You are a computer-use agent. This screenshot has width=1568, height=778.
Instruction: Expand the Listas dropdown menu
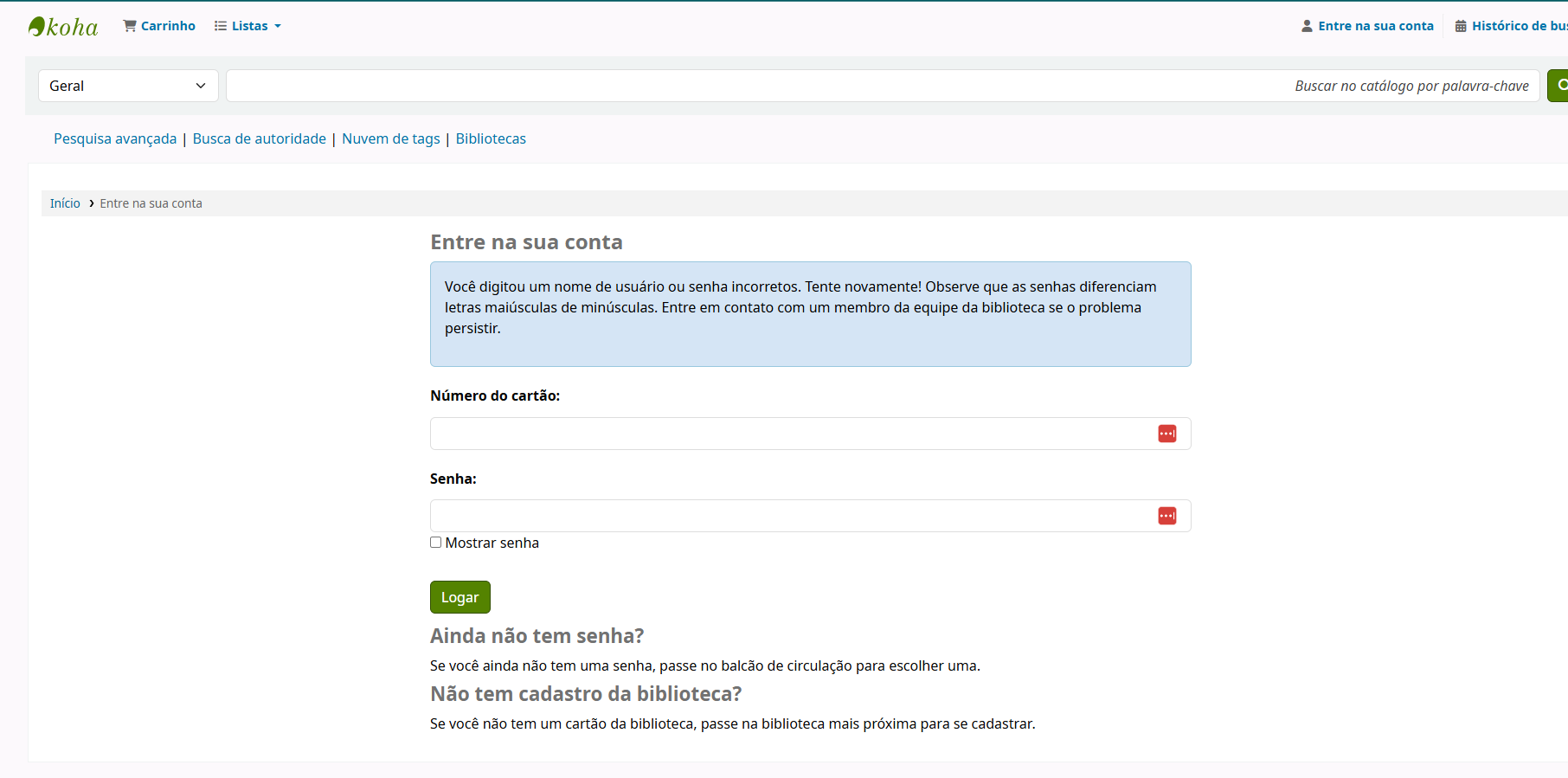[248, 26]
